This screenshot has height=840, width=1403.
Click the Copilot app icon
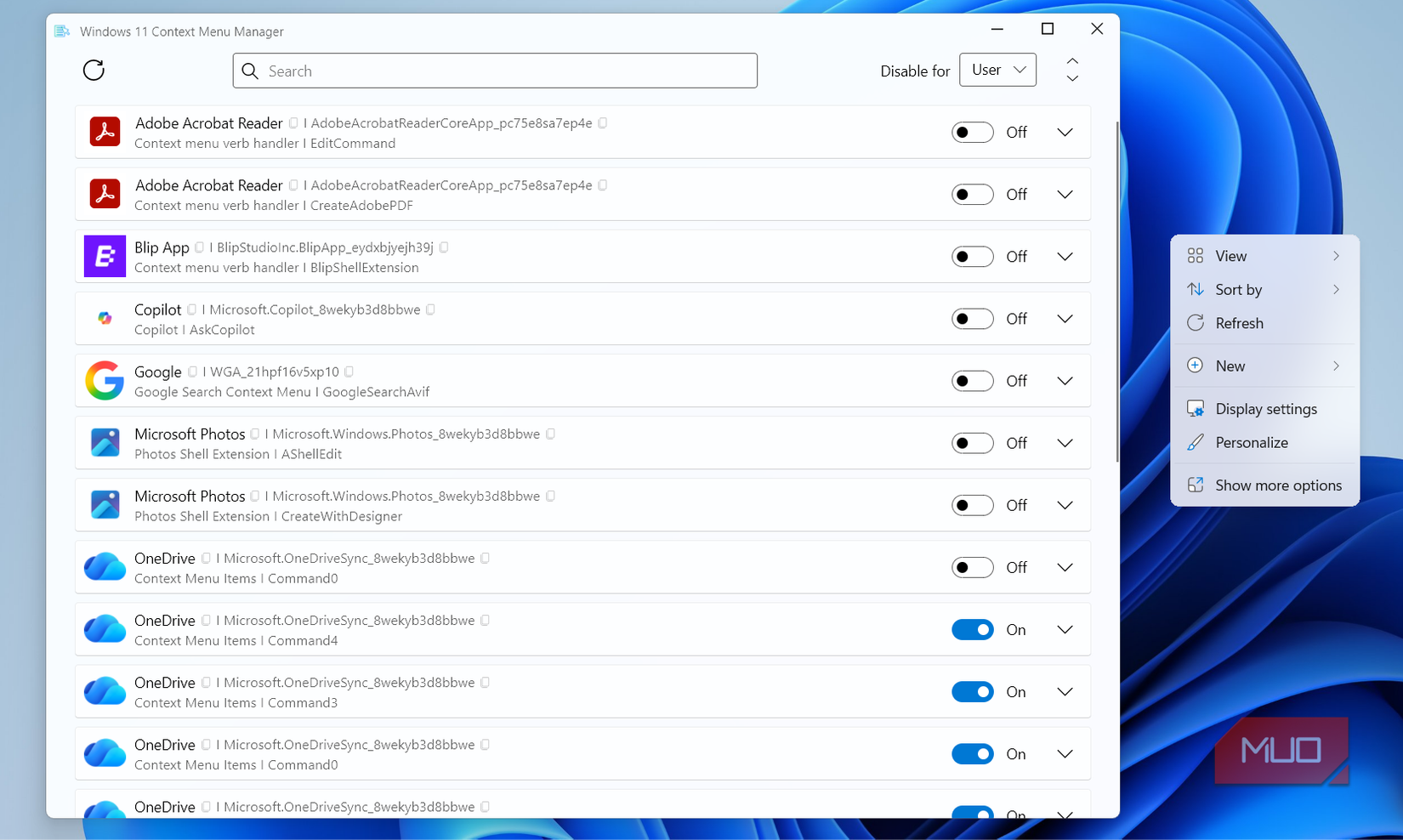[105, 318]
